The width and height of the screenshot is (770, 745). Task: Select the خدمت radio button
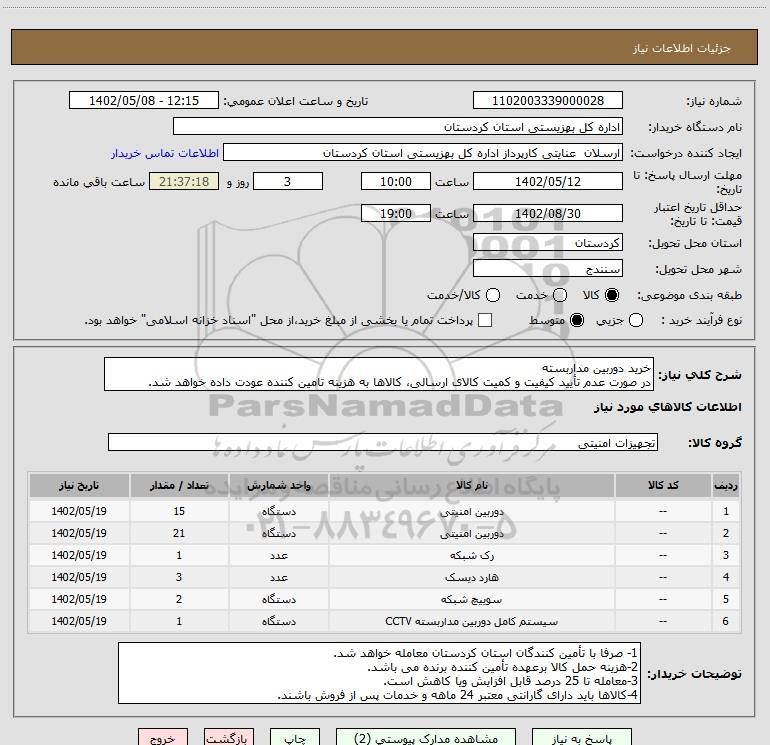coord(560,295)
